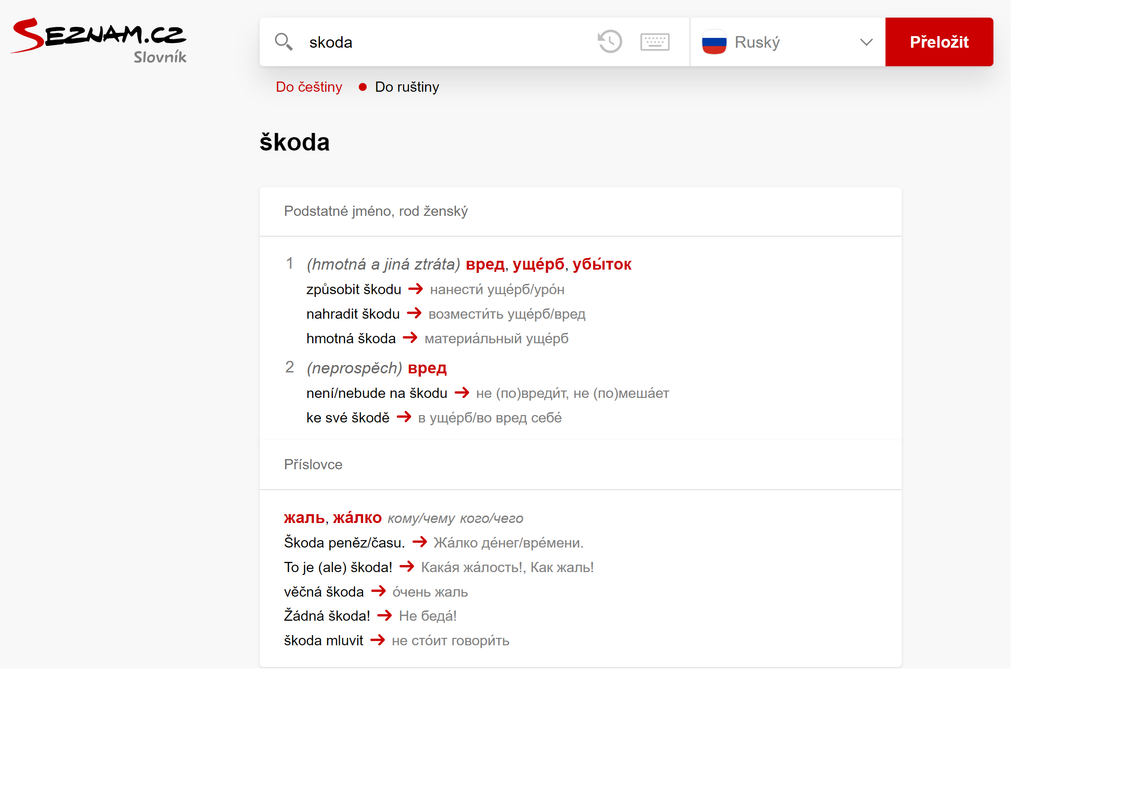Click translation Какая жалость!, Как жаль!
The height and width of the screenshot is (800, 1128).
(507, 567)
